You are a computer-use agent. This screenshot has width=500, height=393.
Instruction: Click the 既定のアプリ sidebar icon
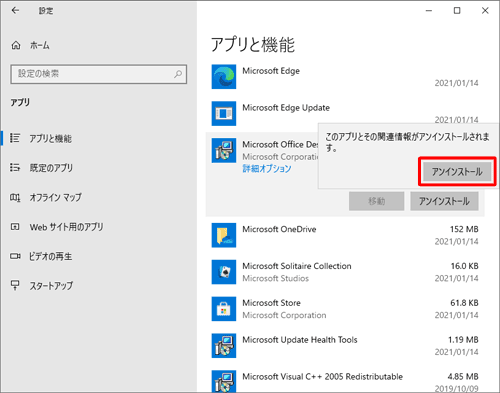point(15,167)
